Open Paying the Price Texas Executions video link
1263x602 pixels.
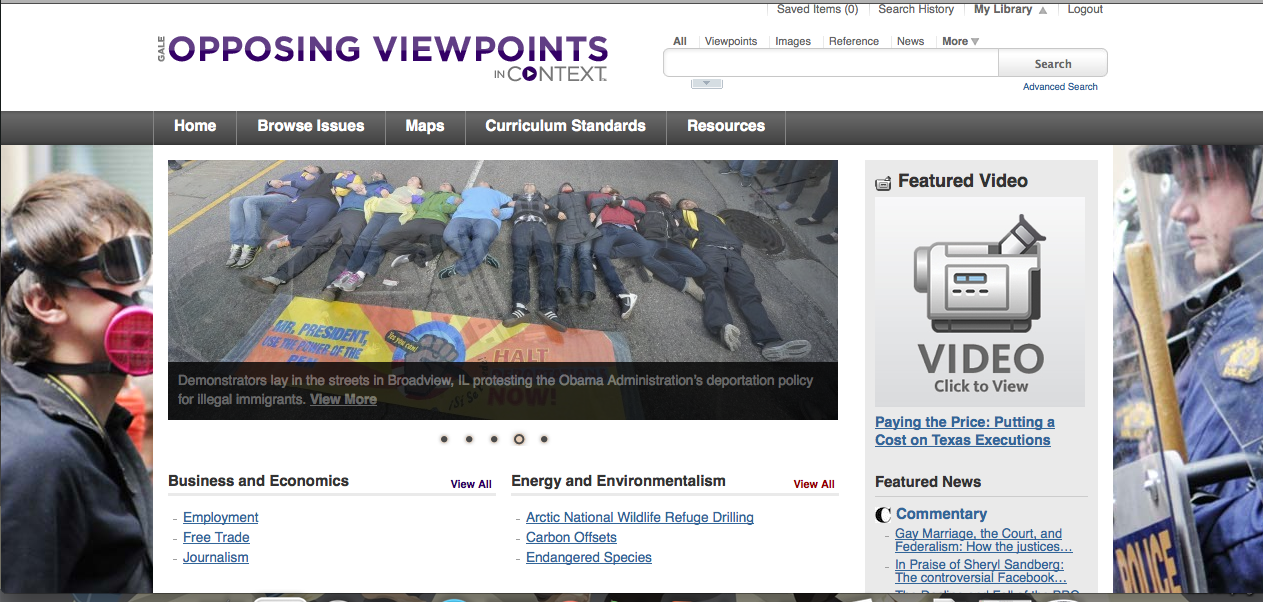click(x=965, y=431)
